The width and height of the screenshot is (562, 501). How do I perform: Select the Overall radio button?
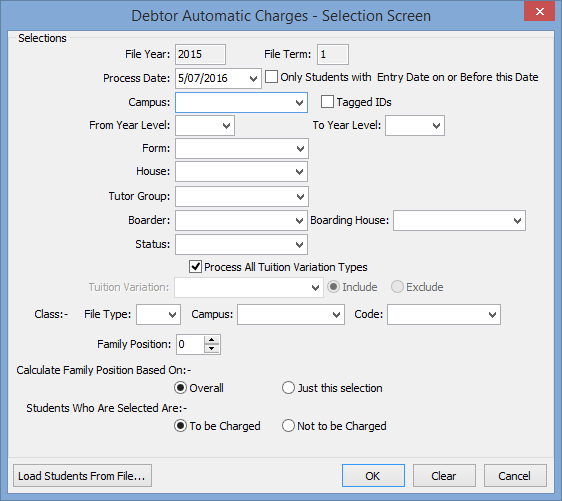pyautogui.click(x=180, y=388)
